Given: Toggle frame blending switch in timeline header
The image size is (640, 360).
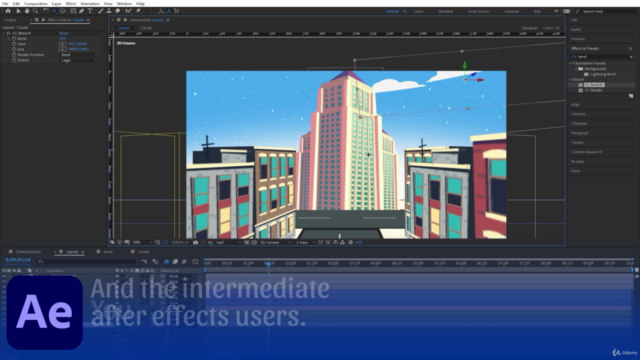Looking at the screenshot, I should click(175, 262).
